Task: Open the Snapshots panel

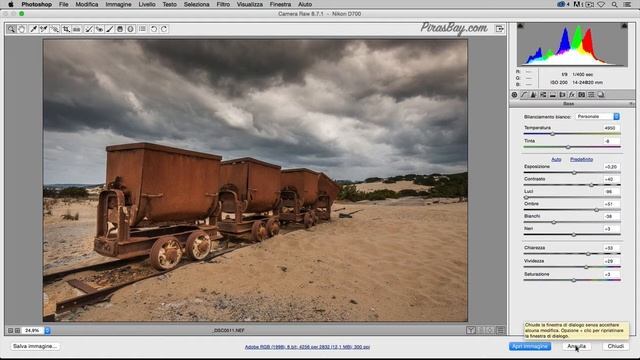Action: pyautogui.click(x=601, y=95)
